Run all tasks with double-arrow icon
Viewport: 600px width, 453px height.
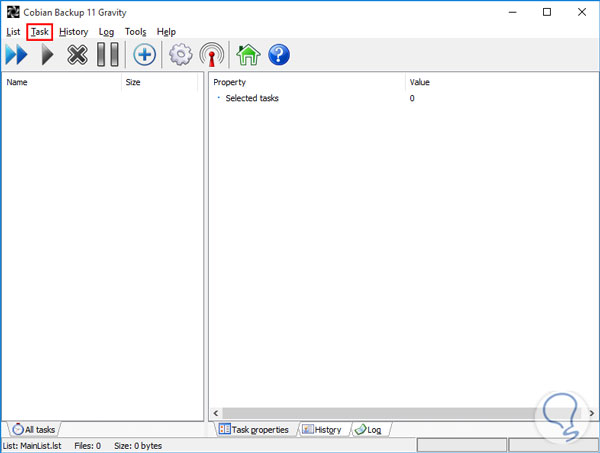16,55
